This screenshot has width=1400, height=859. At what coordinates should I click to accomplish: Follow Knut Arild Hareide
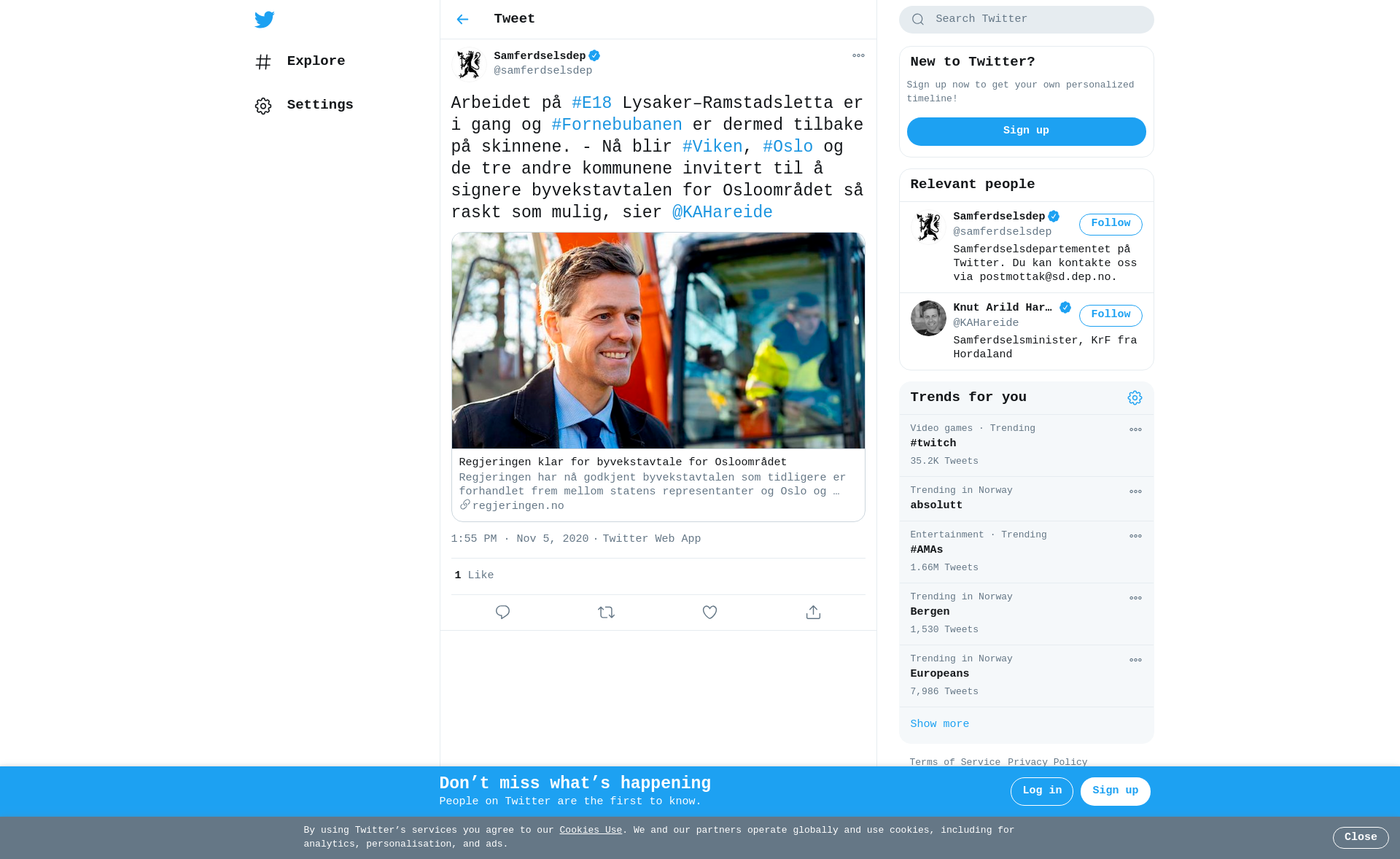[x=1111, y=315]
